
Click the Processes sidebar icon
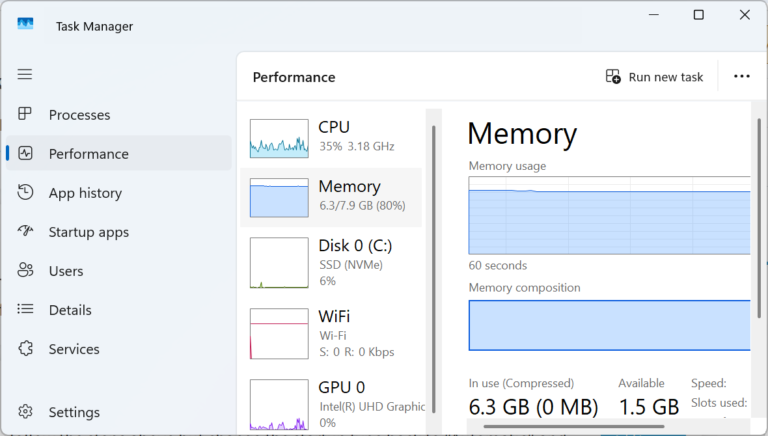coord(25,114)
